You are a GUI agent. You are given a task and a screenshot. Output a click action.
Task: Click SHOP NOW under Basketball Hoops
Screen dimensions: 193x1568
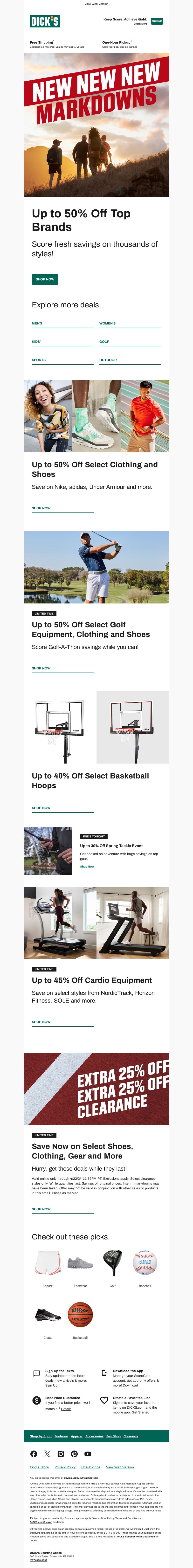(x=41, y=808)
